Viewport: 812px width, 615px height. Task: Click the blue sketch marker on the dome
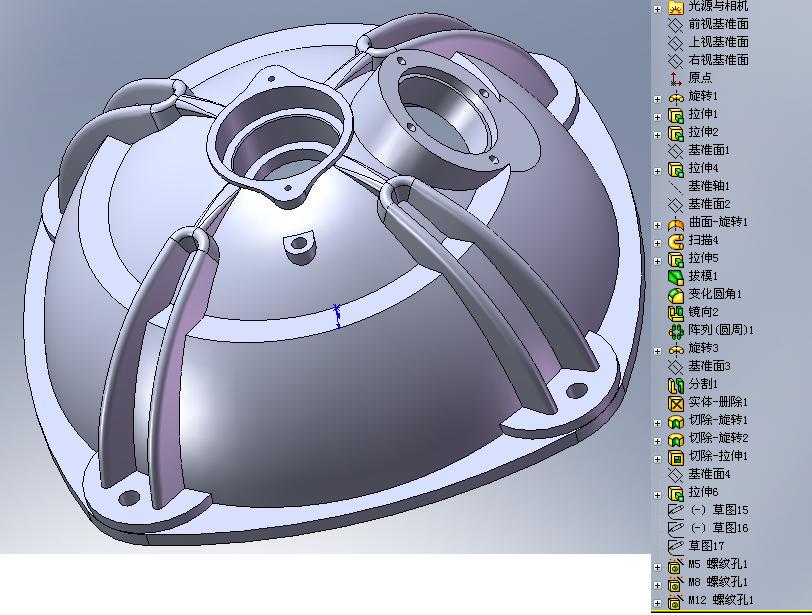337,316
